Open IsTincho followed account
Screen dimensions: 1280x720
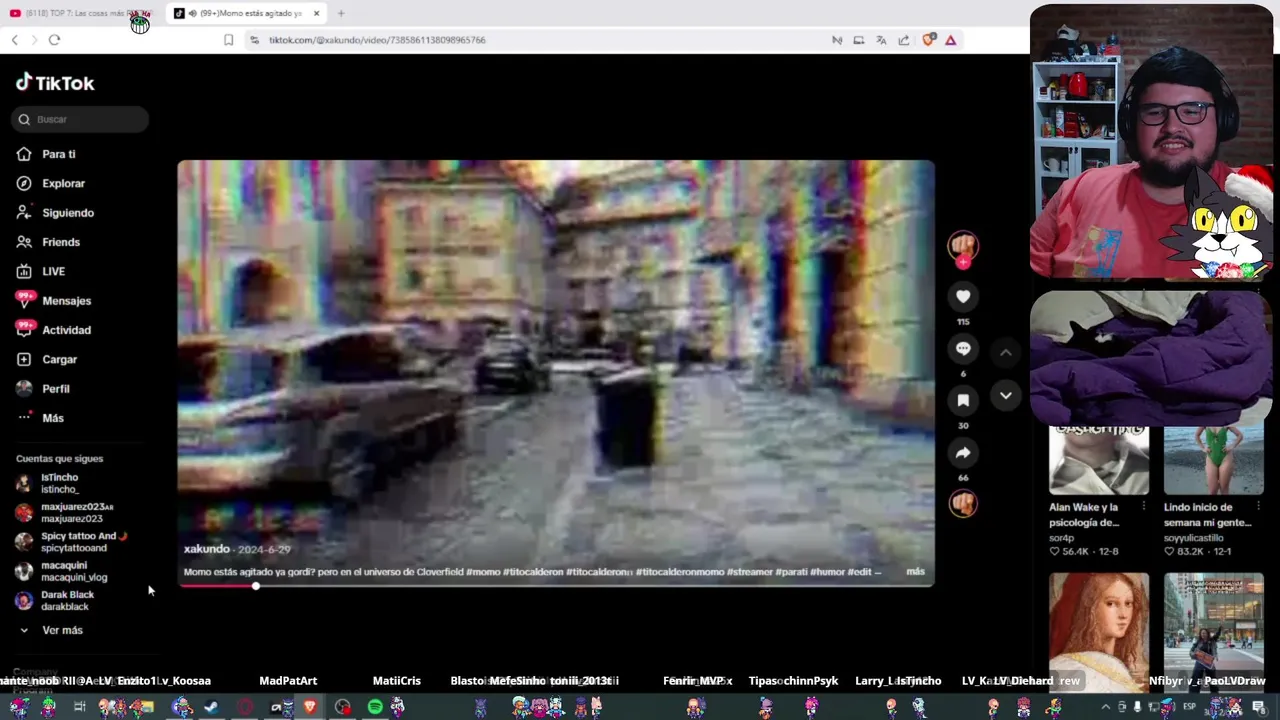48,483
